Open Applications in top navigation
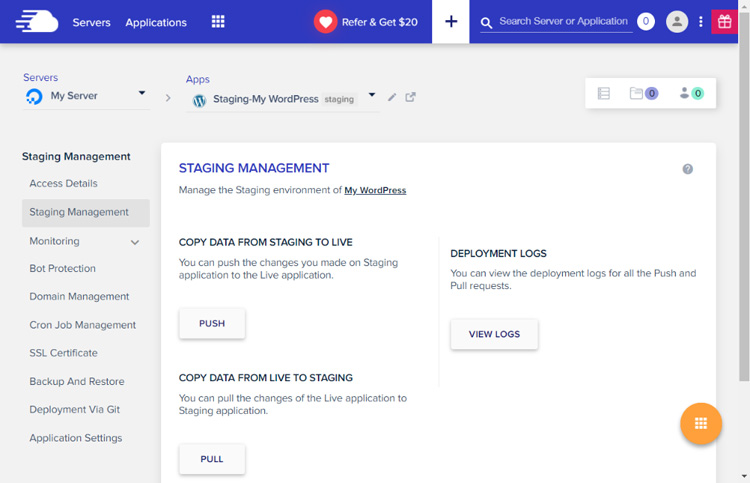Viewport: 750px width, 483px height. pos(156,22)
